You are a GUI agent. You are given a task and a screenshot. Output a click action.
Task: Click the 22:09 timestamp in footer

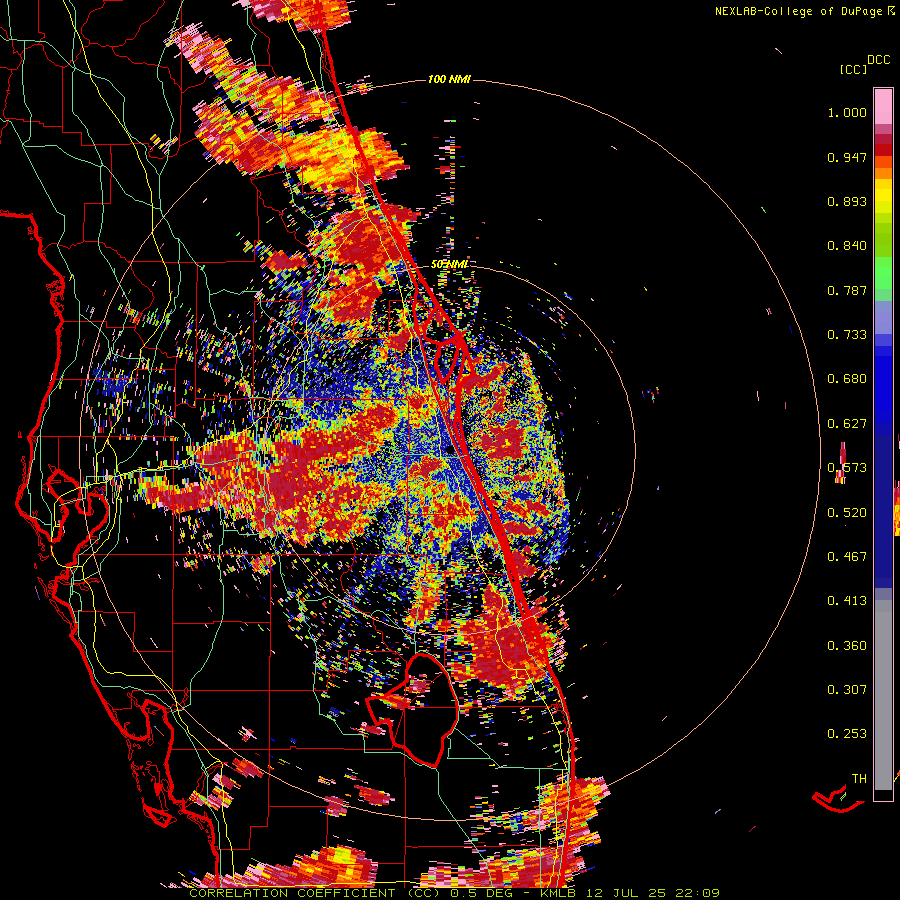(x=697, y=893)
